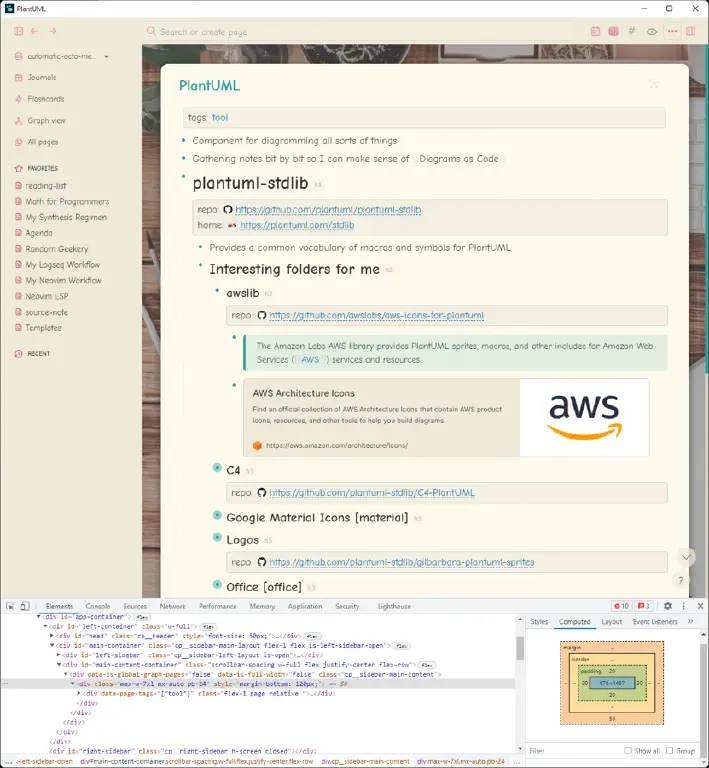Open DevTools three-dot customize menu
The image size is (709, 768).
(x=684, y=606)
